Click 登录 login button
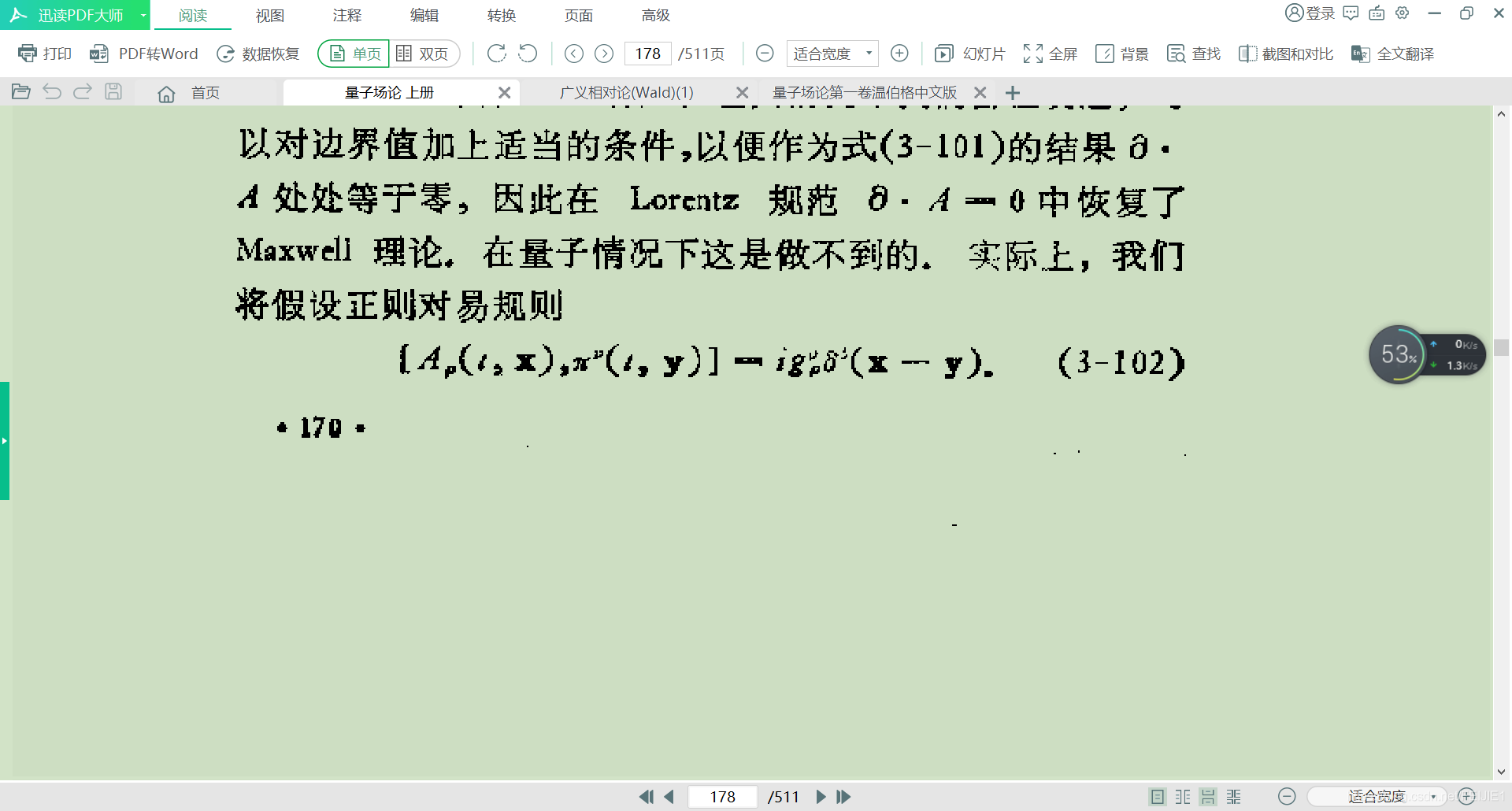Image resolution: width=1512 pixels, height=811 pixels. [1310, 13]
